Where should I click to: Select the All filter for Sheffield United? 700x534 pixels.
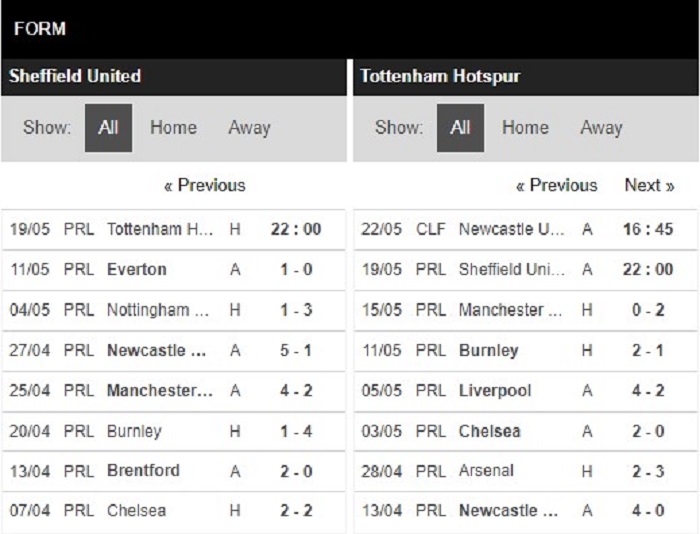click(x=108, y=128)
